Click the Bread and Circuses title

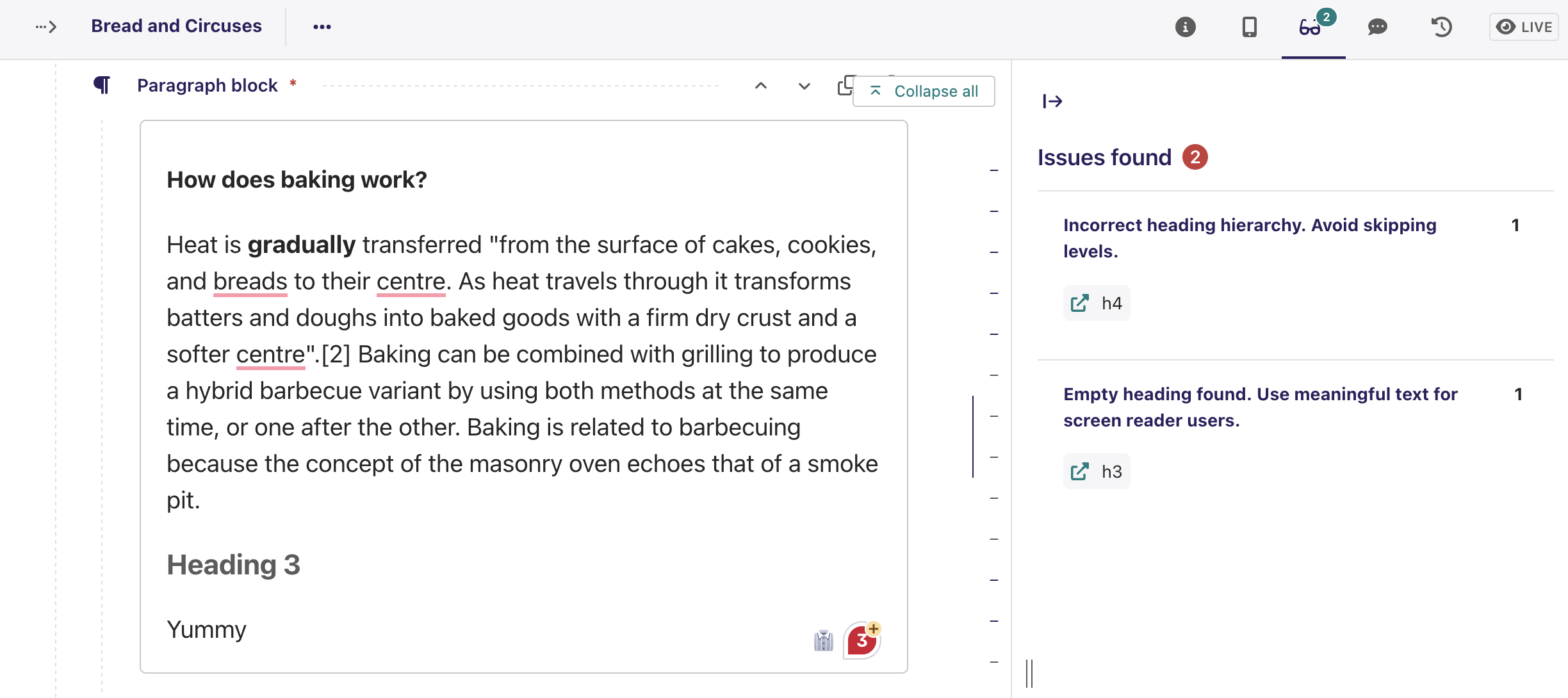(176, 26)
